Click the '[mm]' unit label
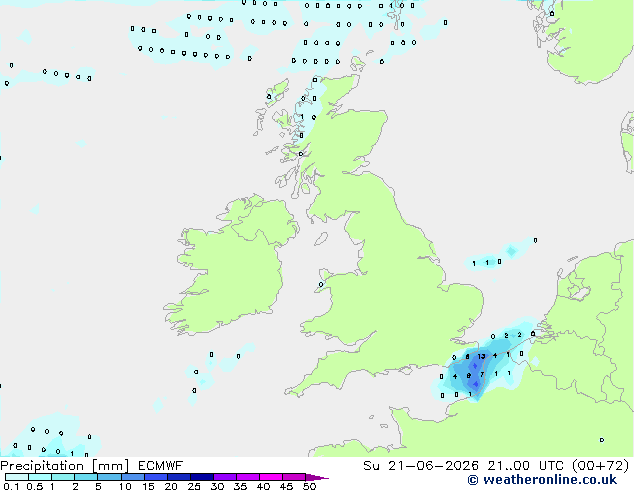 110,466
